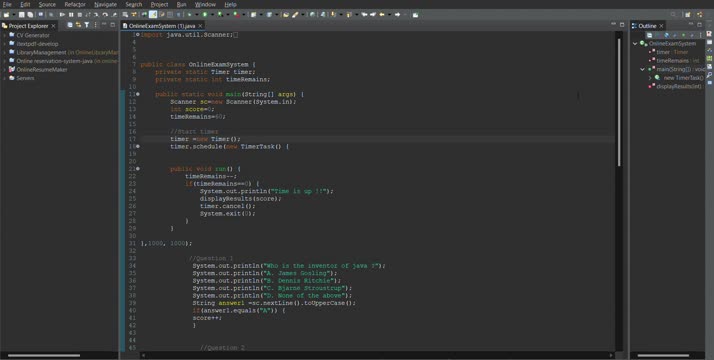
Task: Click the Collapse All icon in Project Explorer
Action: pyautogui.click(x=70, y=25)
